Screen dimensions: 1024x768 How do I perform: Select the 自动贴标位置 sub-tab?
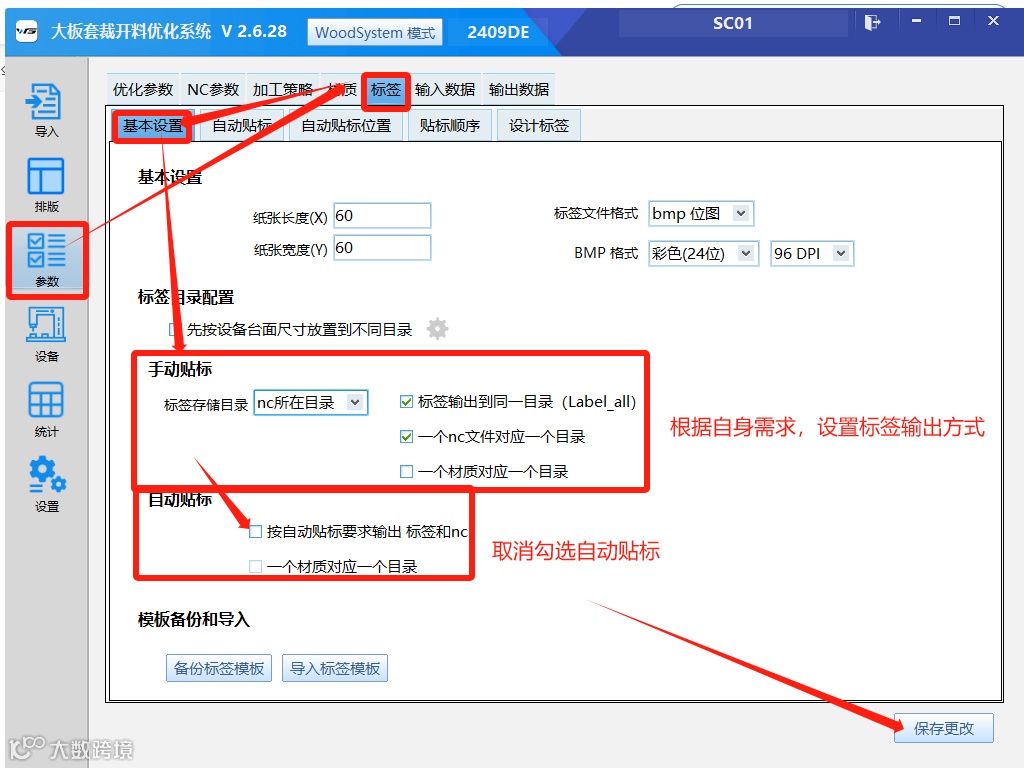pyautogui.click(x=346, y=126)
